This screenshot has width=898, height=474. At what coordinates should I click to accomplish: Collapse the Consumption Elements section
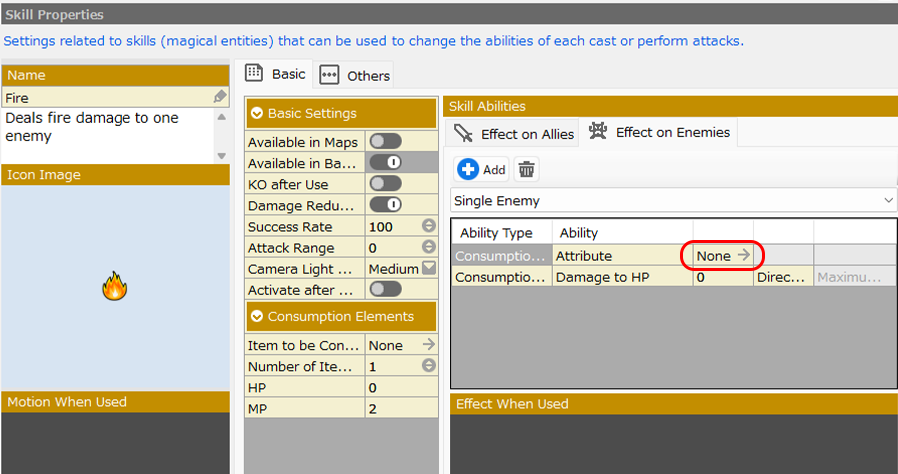pos(258,317)
